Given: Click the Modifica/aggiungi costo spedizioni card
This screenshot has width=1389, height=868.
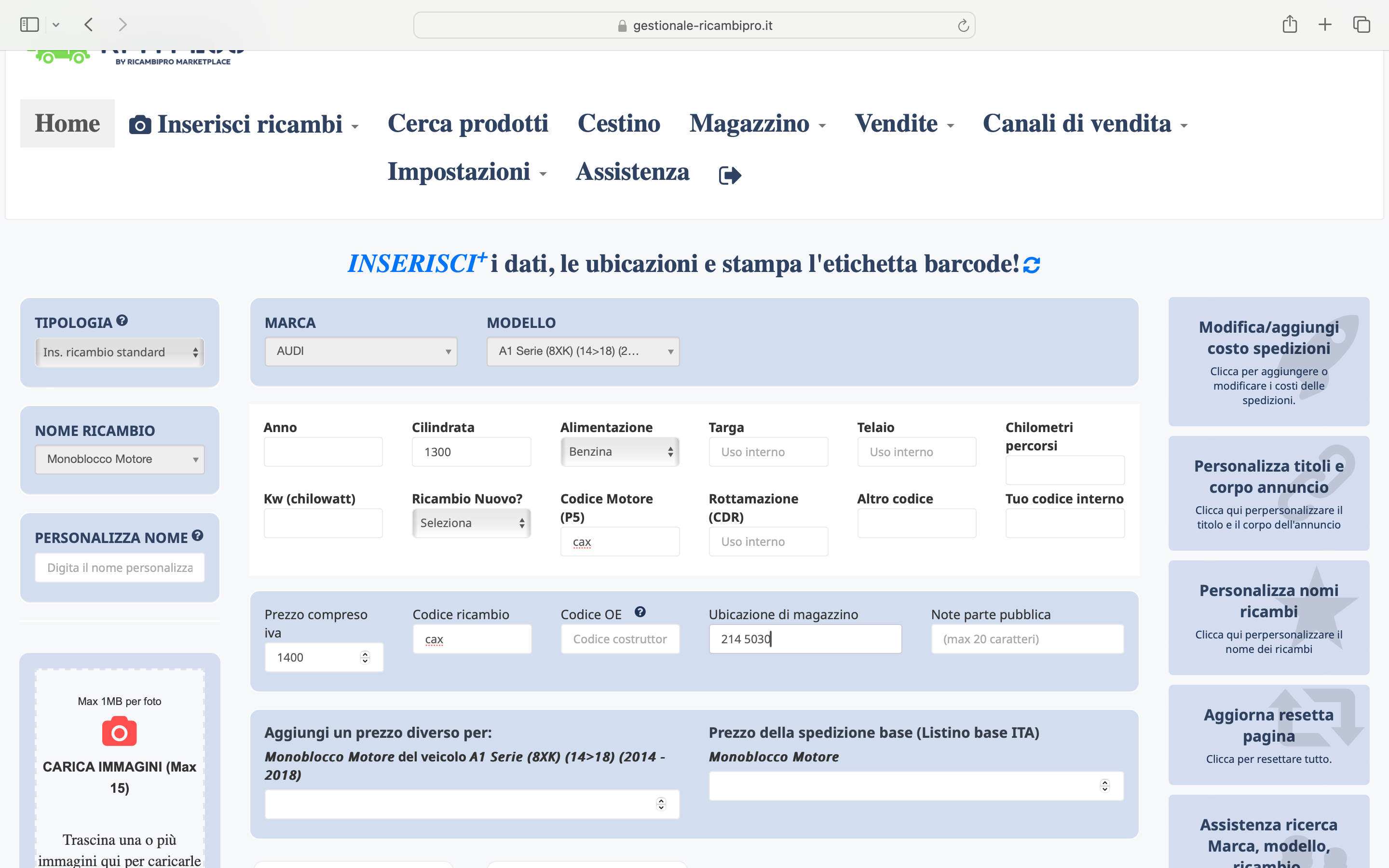Looking at the screenshot, I should pos(1268,362).
